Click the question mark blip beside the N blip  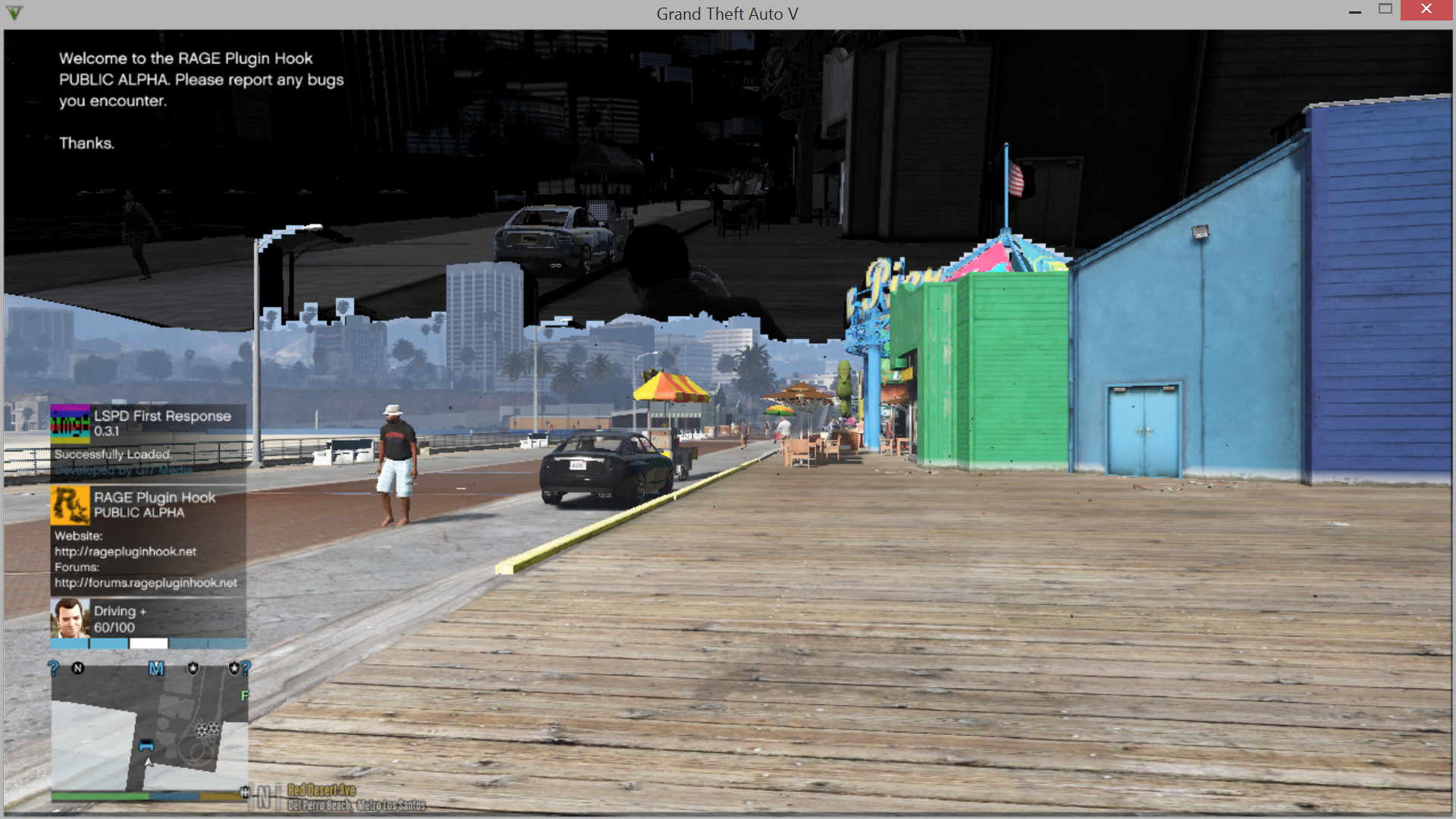click(53, 668)
